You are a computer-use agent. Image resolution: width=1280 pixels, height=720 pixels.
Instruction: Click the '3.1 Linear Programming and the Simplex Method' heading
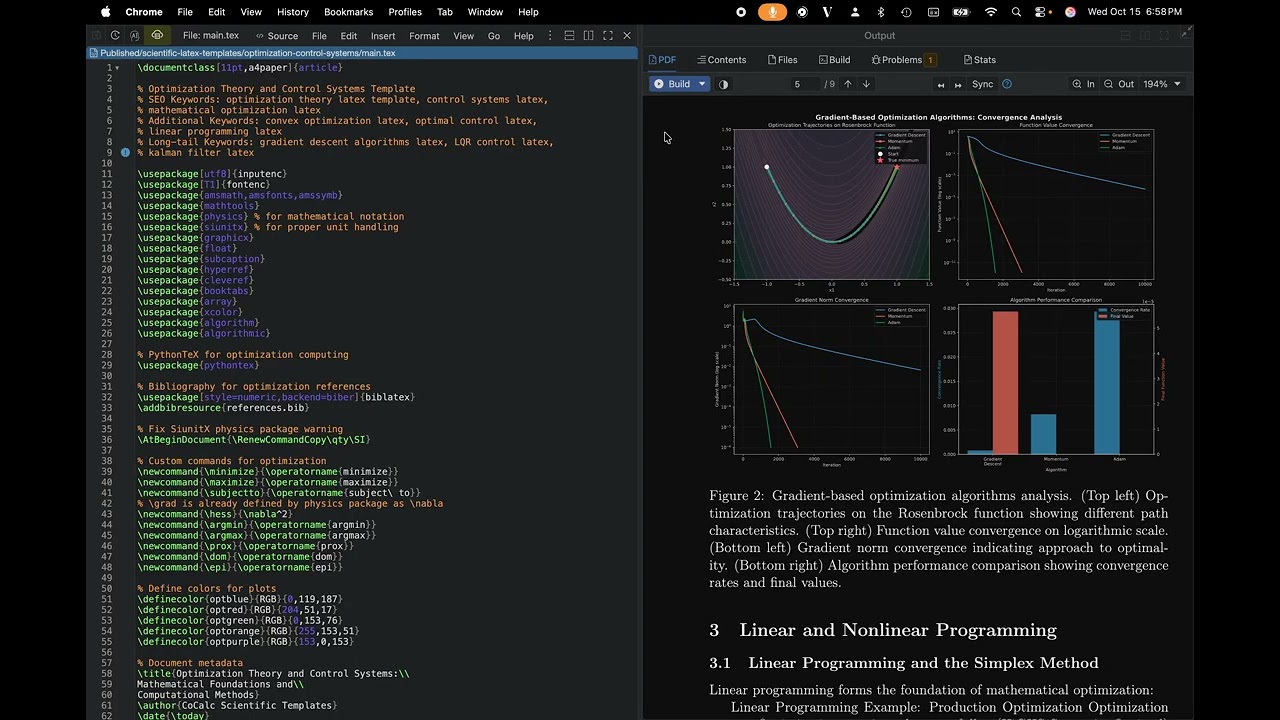click(x=904, y=663)
